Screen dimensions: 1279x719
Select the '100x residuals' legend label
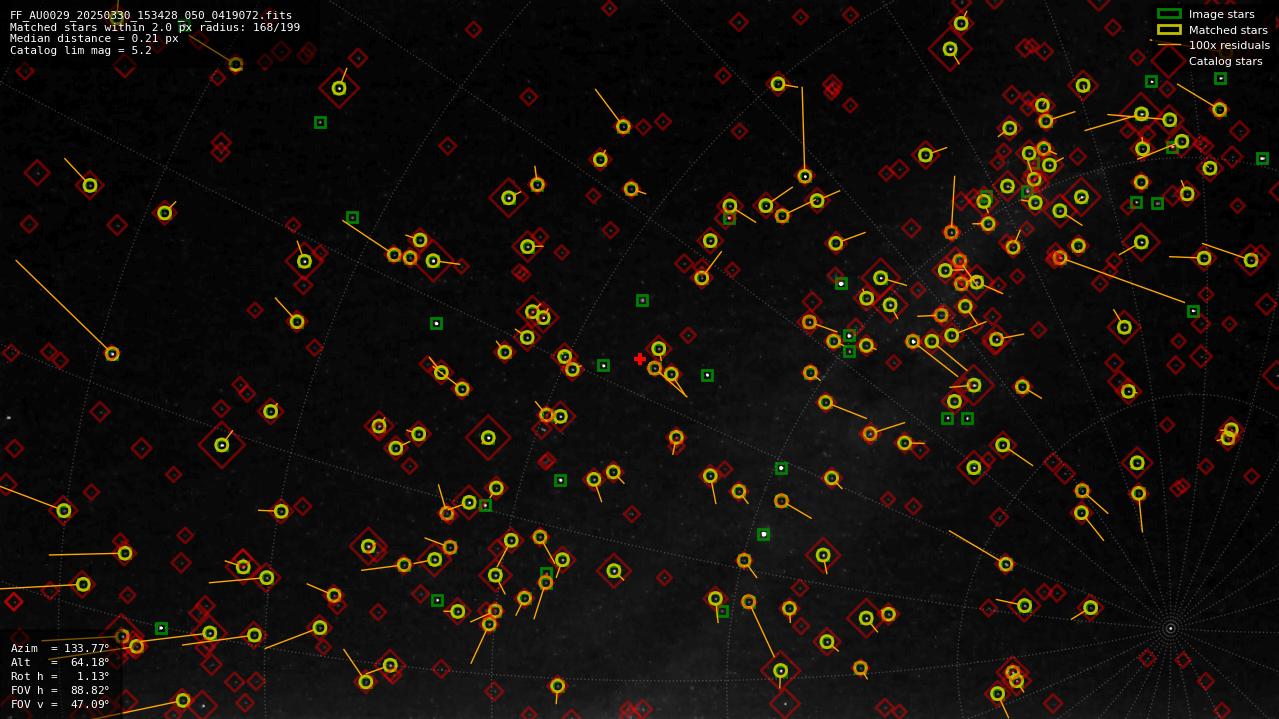tap(1229, 45)
